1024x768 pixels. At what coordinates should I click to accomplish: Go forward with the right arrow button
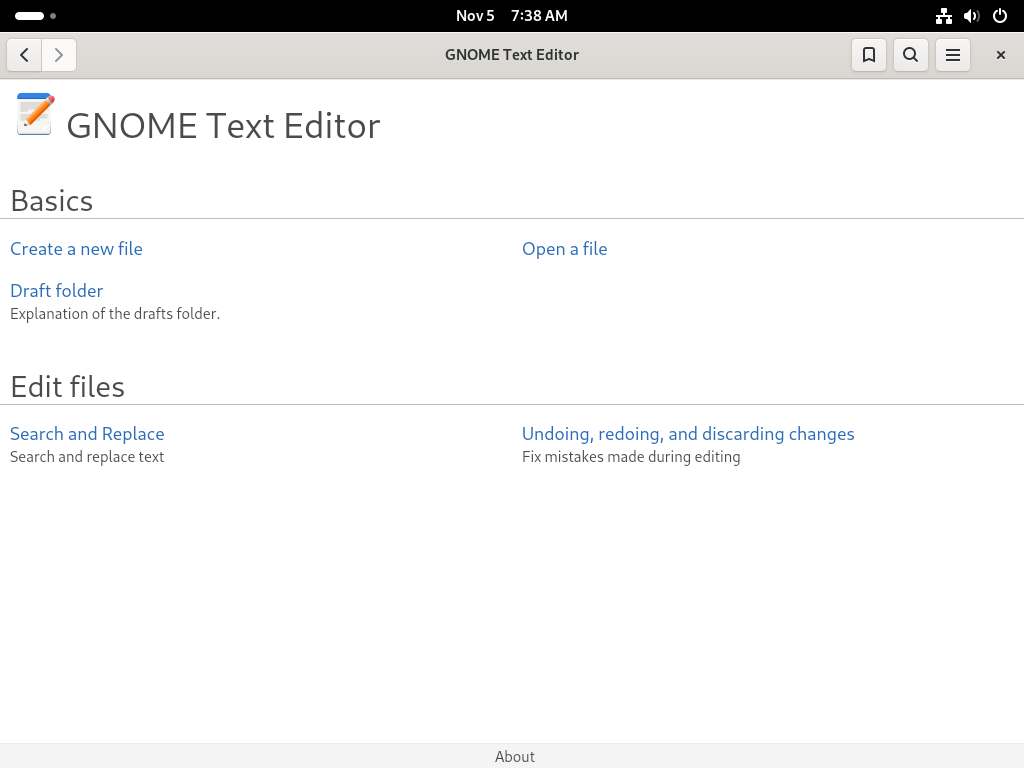point(59,55)
